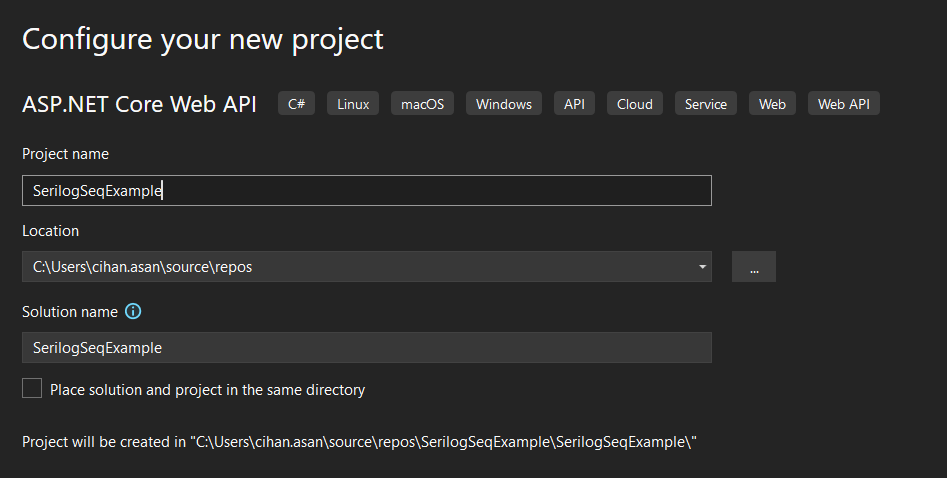Click the C# language tag
The height and width of the screenshot is (478, 947).
(x=296, y=104)
